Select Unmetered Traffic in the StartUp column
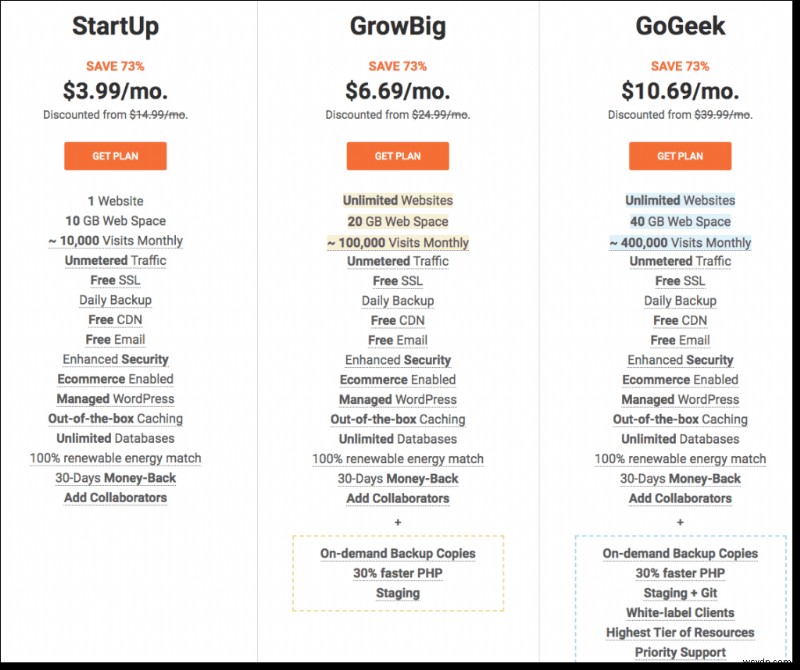800x670 pixels. pyautogui.click(x=115, y=261)
